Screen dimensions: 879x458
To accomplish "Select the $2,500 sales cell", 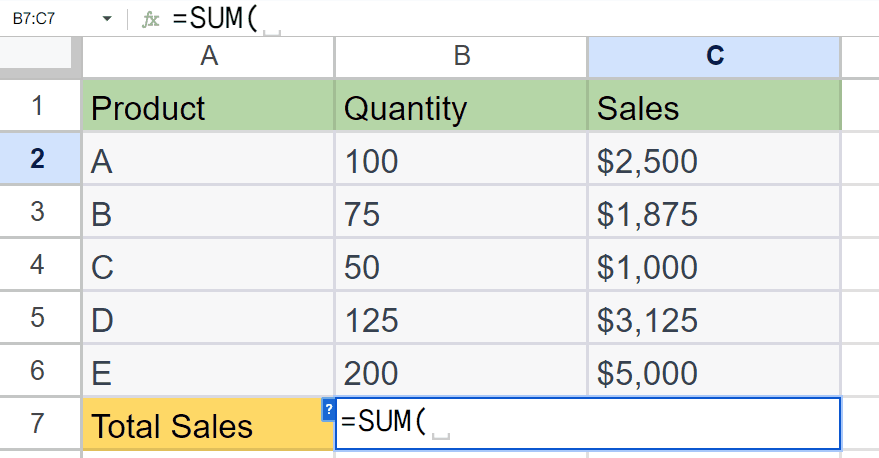I will coord(714,159).
